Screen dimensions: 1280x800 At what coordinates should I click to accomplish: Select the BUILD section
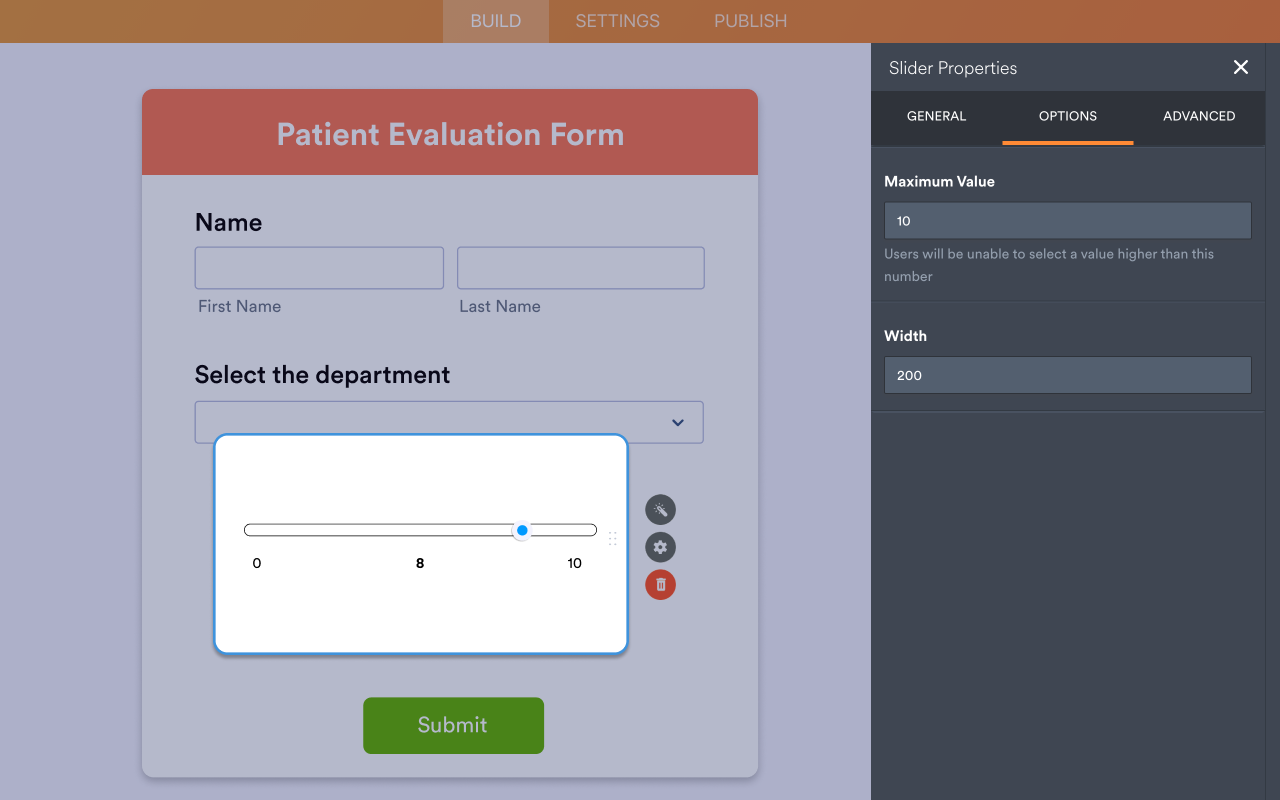[x=495, y=20]
